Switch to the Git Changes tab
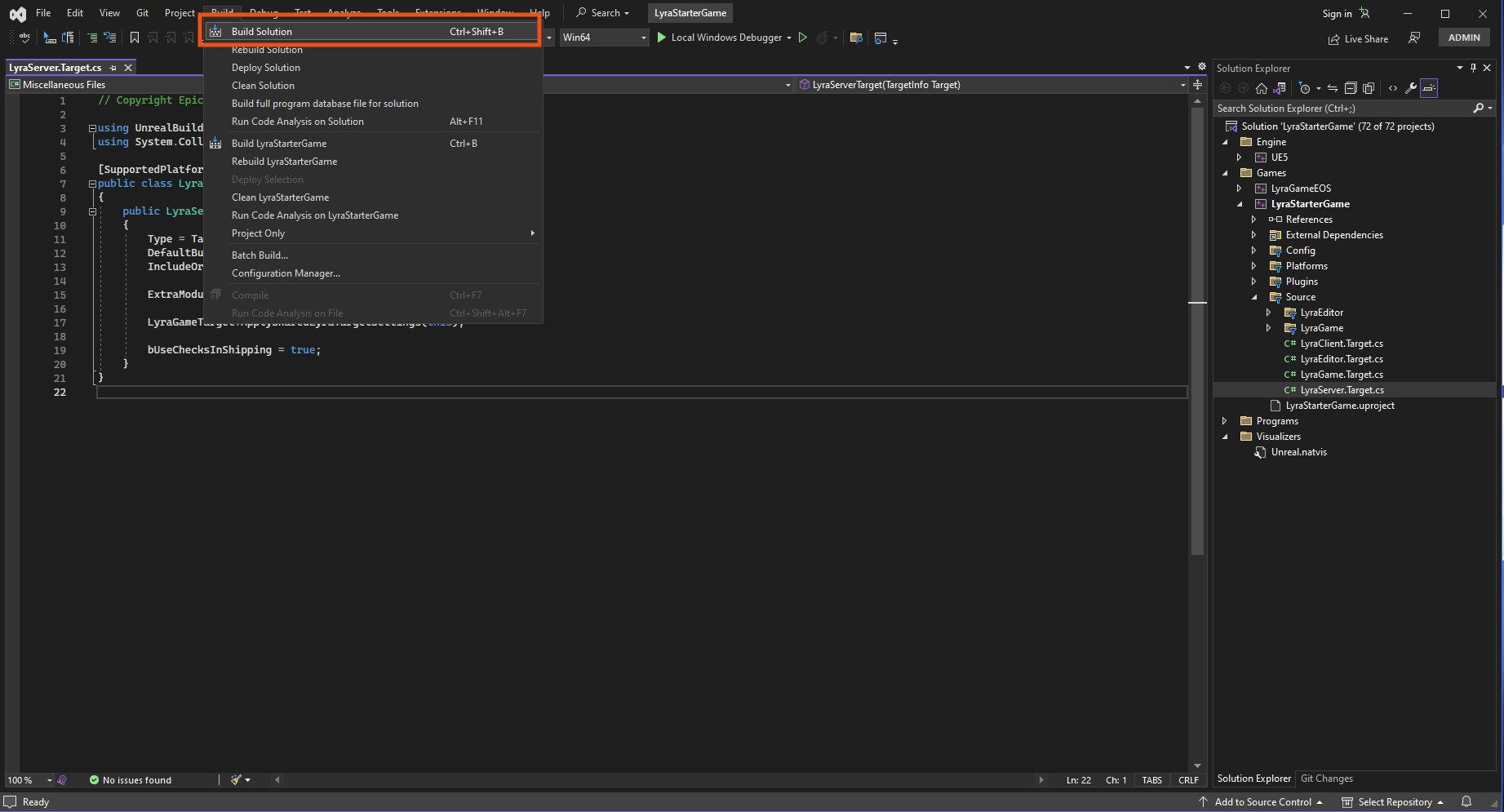 [1326, 779]
